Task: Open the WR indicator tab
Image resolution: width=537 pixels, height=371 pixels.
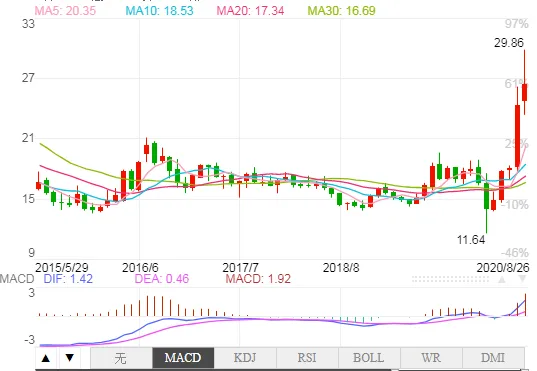Action: [x=431, y=358]
